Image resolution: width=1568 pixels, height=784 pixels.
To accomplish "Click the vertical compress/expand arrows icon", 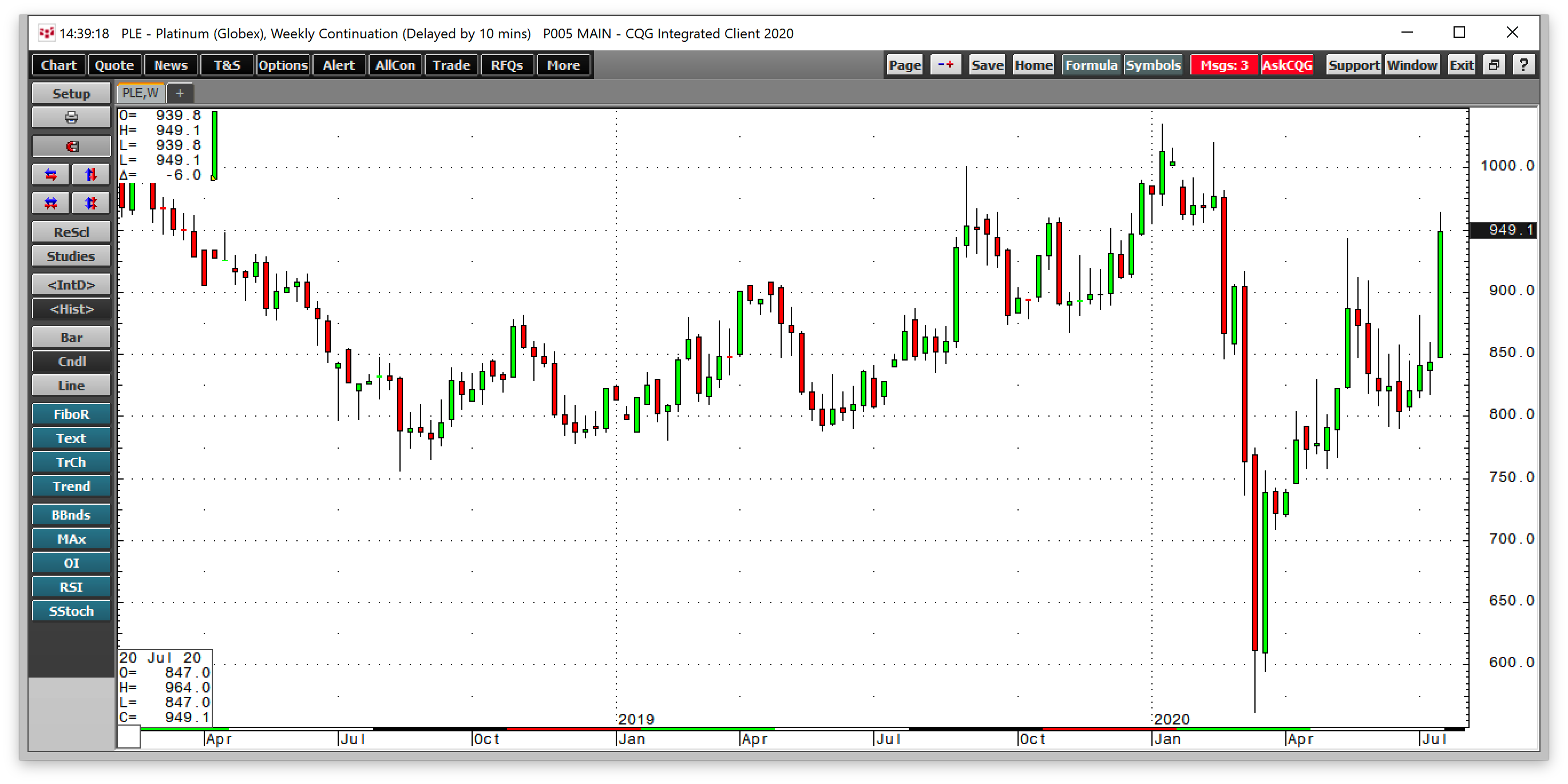I will click(90, 203).
